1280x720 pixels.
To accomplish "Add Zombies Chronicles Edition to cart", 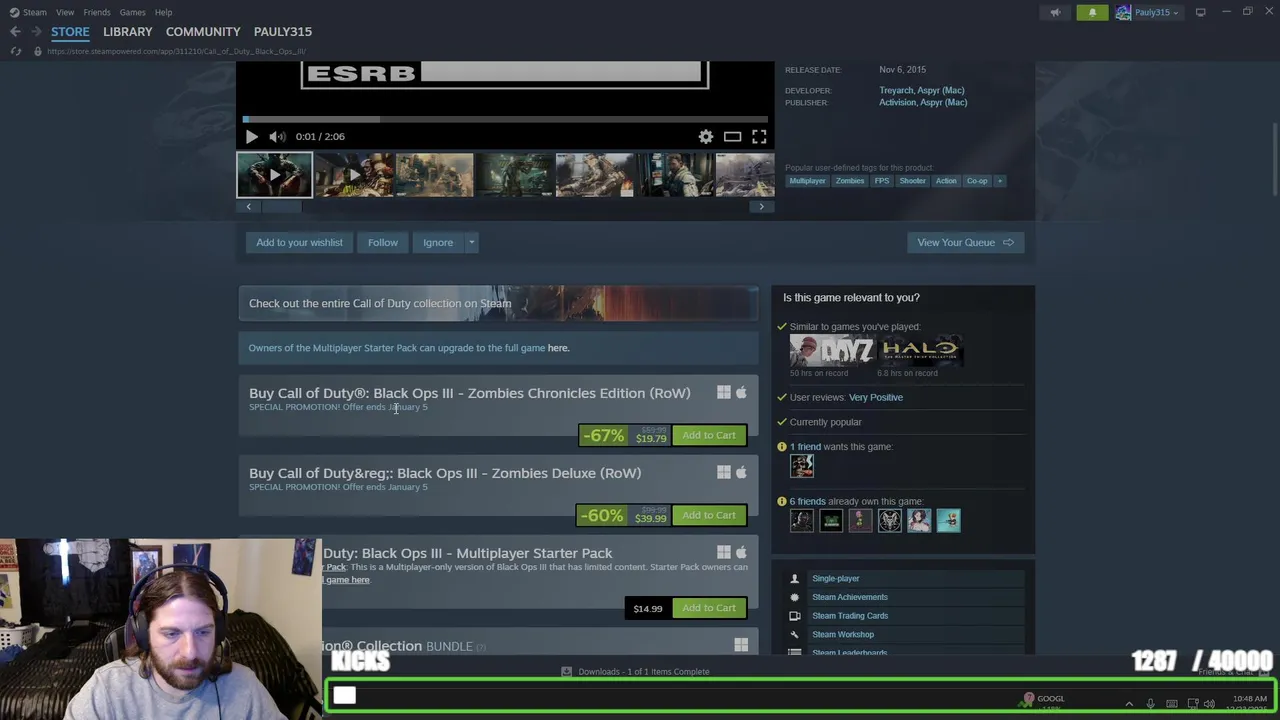I will pos(709,435).
